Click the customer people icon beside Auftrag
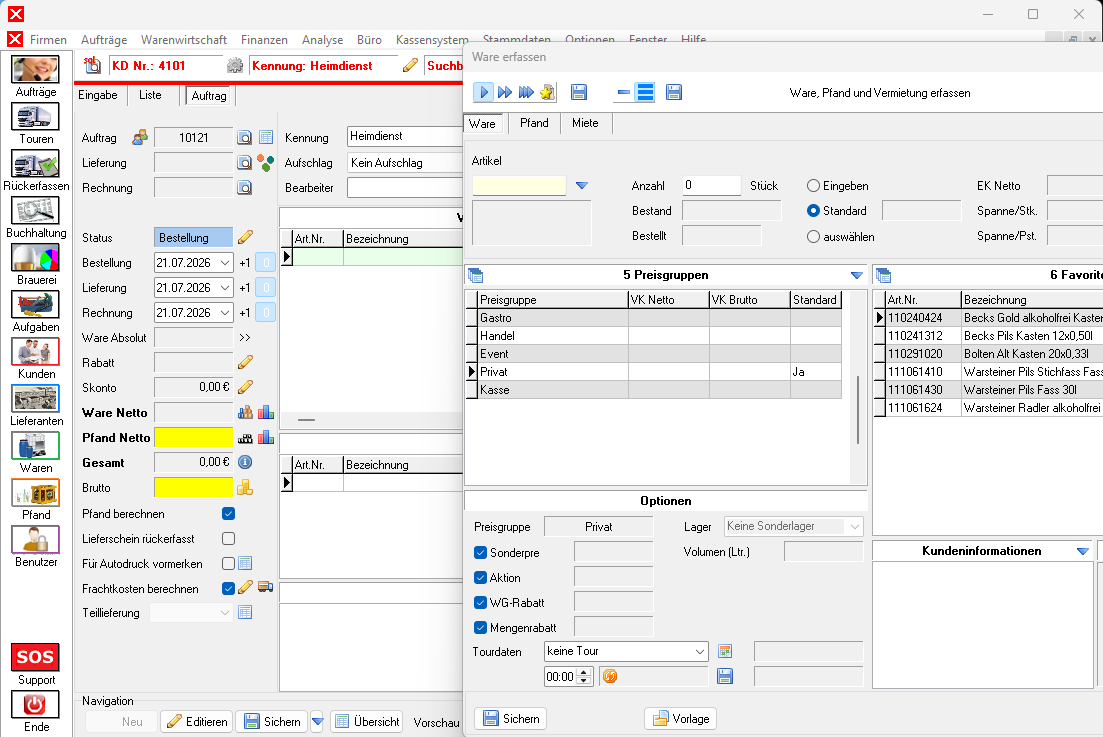 pos(140,137)
